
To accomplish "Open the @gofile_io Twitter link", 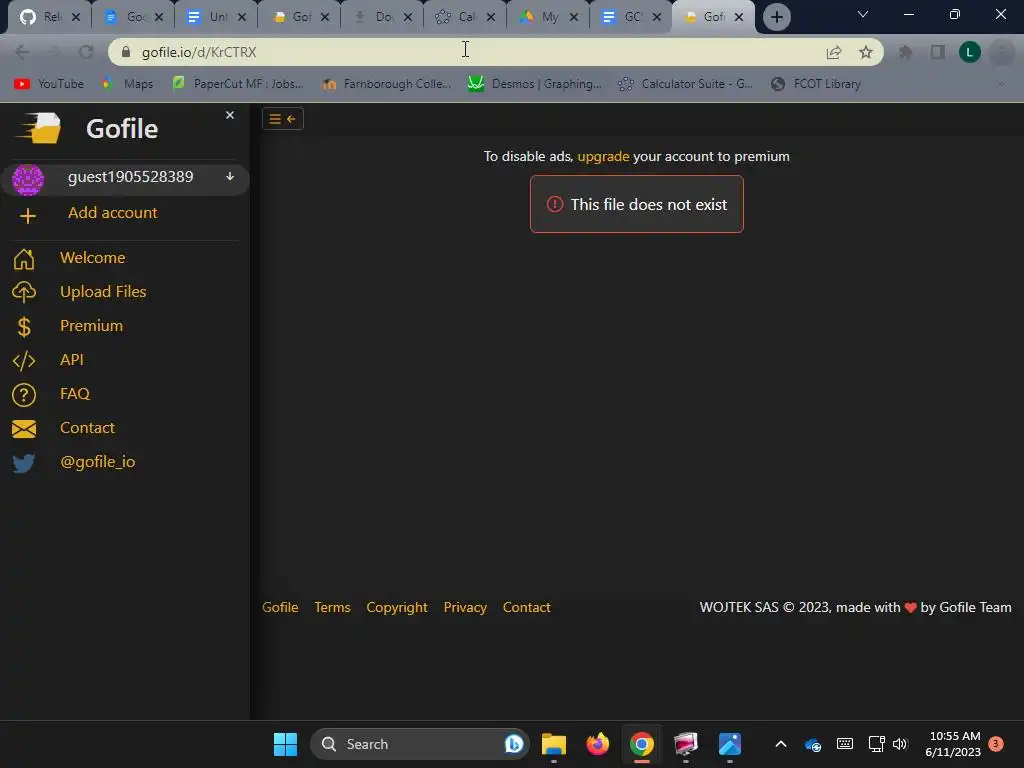I will point(98,462).
